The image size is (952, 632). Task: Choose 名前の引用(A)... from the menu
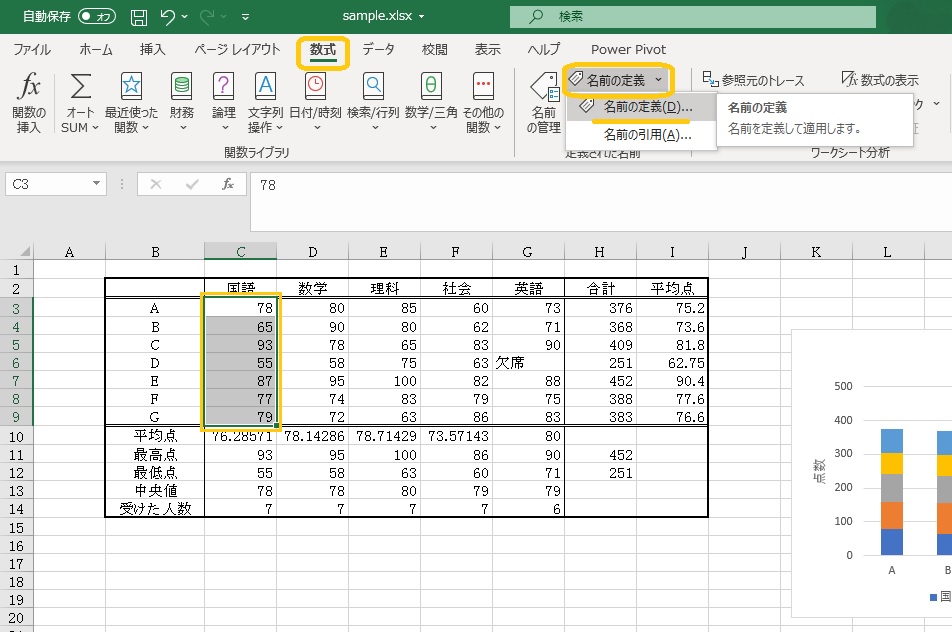click(x=647, y=135)
